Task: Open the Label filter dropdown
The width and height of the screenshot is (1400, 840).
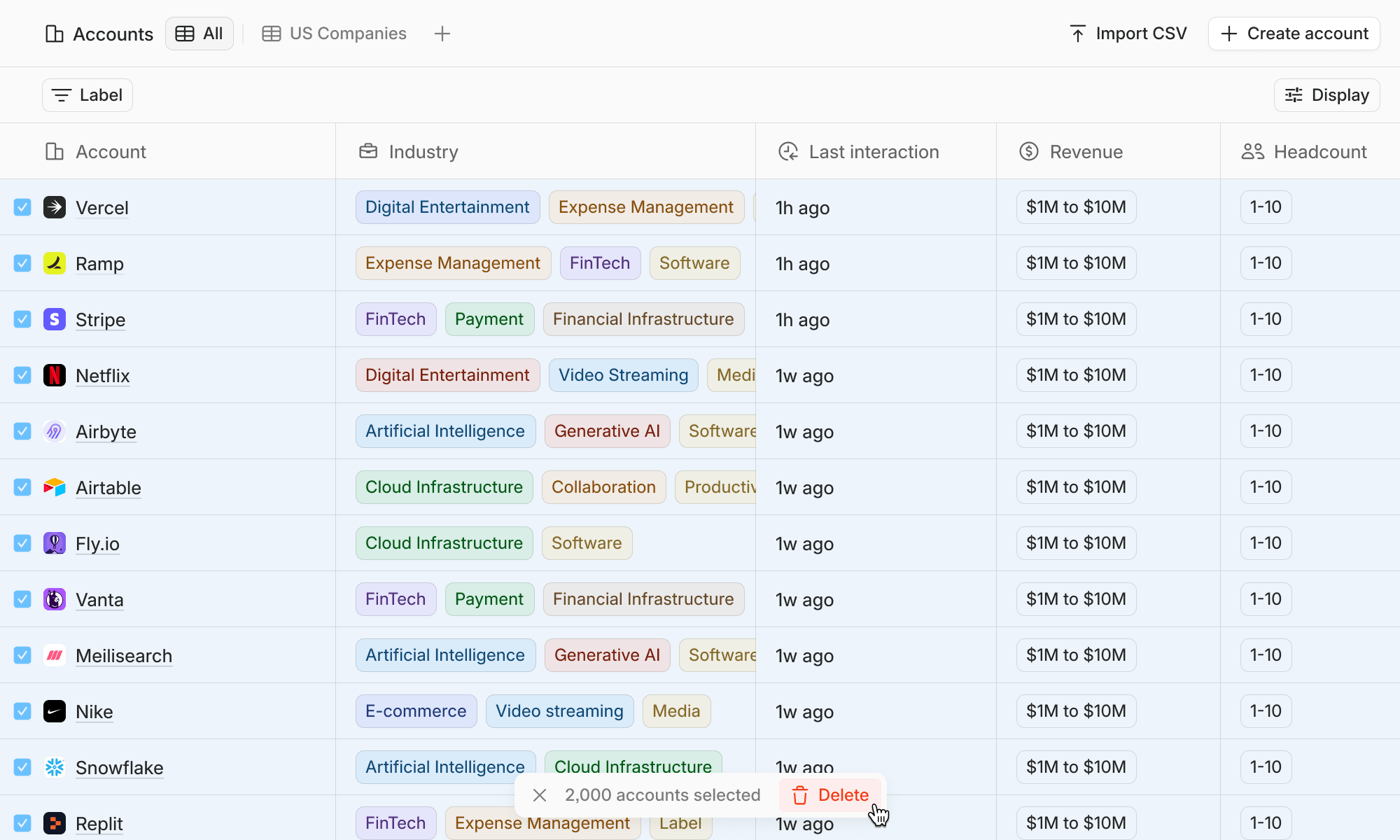Action: [x=87, y=95]
